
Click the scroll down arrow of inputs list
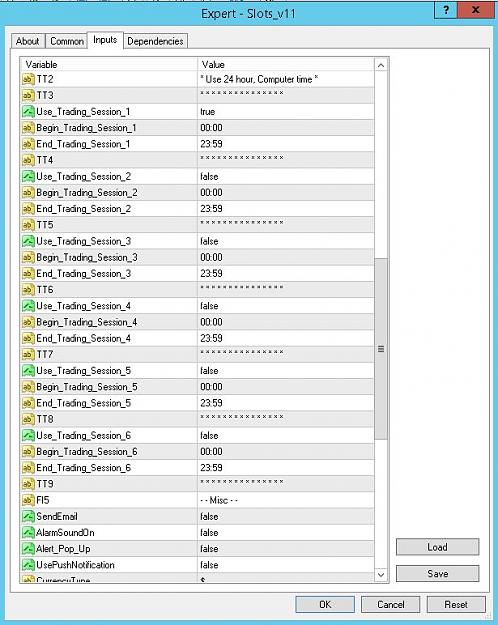tap(381, 574)
